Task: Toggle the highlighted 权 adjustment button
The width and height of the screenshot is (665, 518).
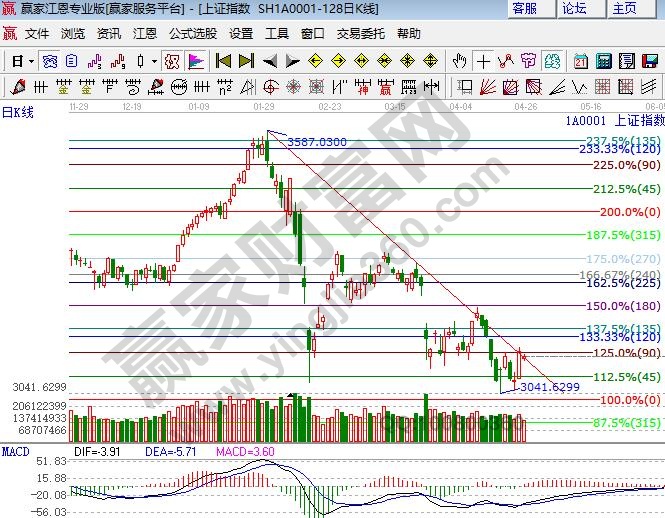Action: (171, 61)
